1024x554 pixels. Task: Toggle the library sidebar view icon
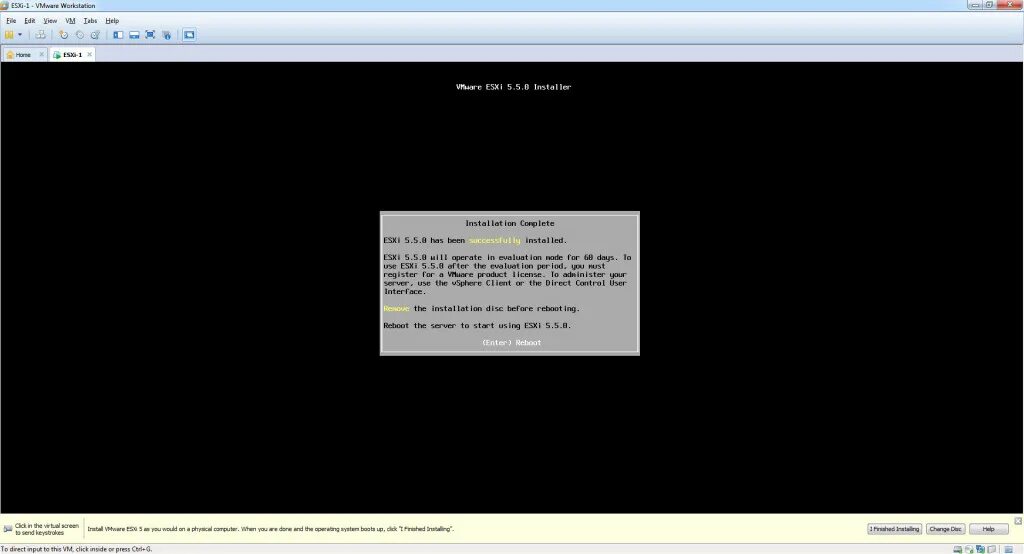click(118, 35)
